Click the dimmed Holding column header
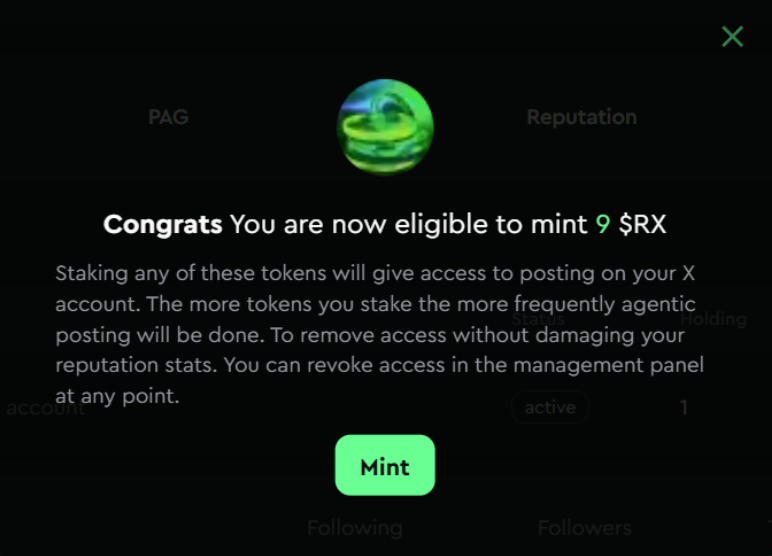 (x=713, y=319)
